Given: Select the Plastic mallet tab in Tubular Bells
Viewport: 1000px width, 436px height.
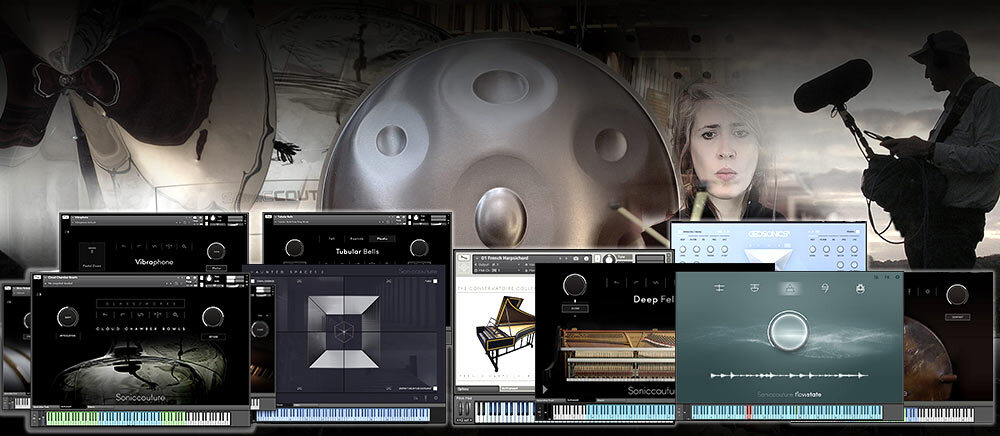Looking at the screenshot, I should coord(383,238).
